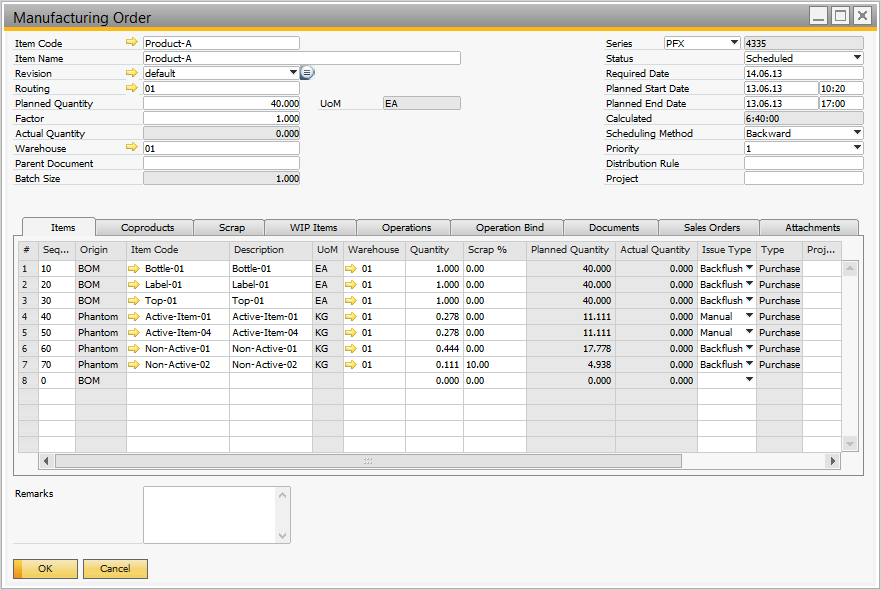Switch to the Operations tab
881x590 pixels.
coord(406,228)
